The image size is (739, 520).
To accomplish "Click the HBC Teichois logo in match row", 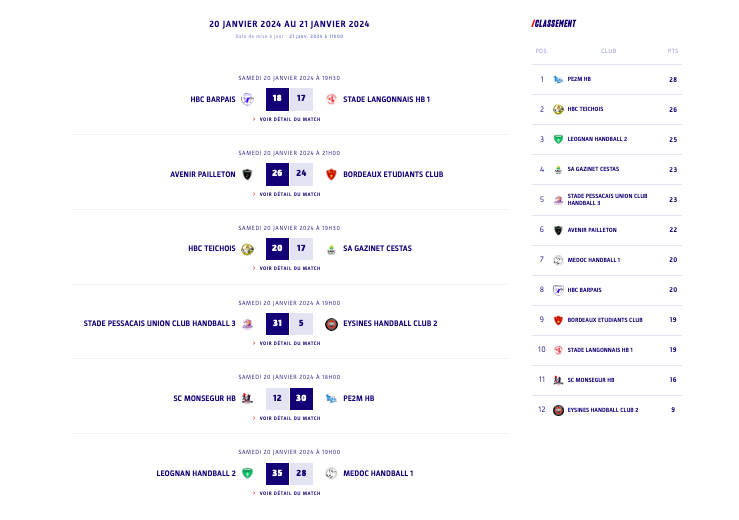I will 247,249.
